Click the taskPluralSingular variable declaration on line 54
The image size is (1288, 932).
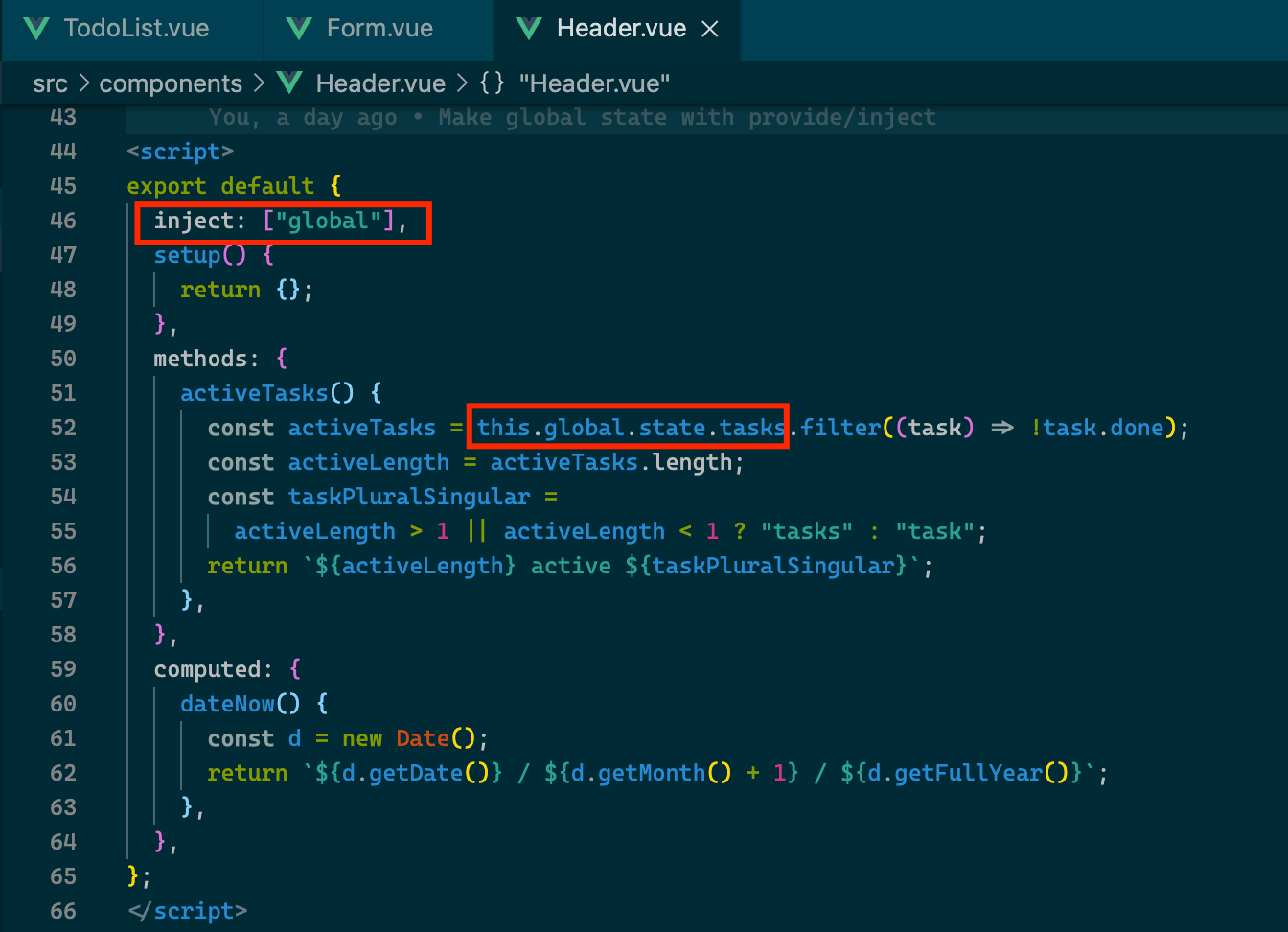(408, 497)
